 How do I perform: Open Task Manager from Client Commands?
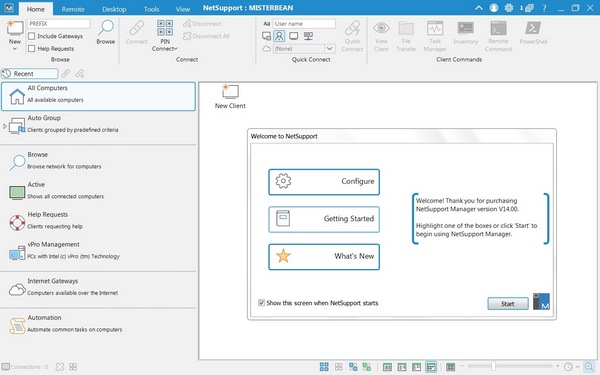(x=435, y=36)
